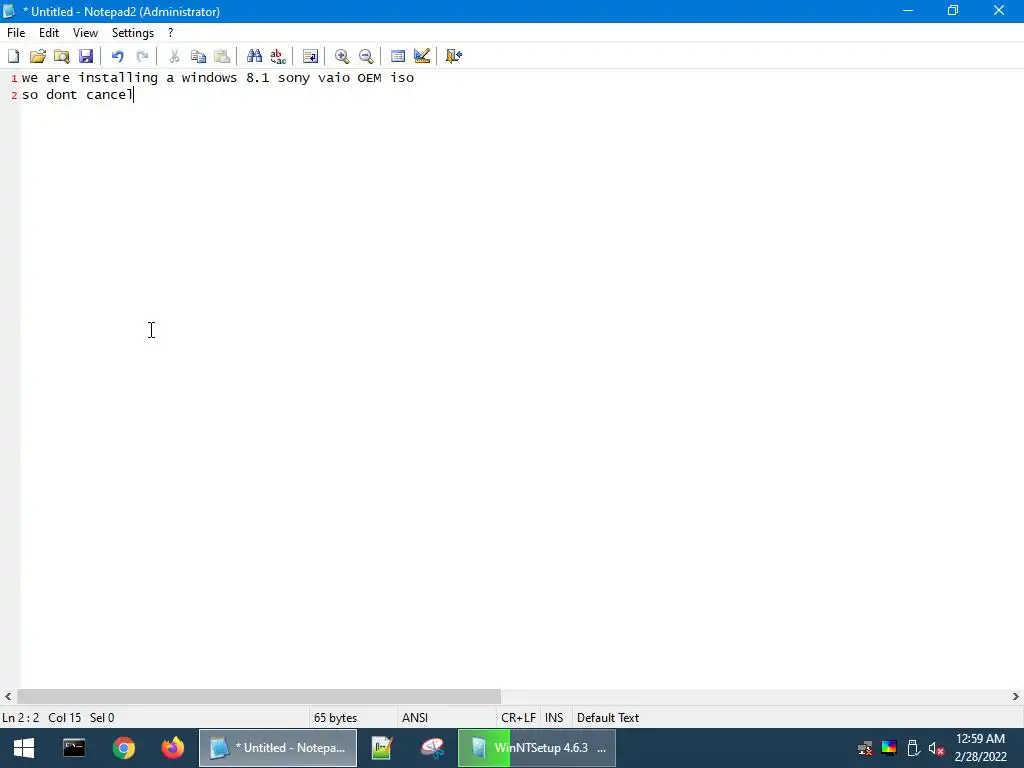The width and height of the screenshot is (1024, 768).
Task: Place cursor in first line text
Action: pos(217,78)
